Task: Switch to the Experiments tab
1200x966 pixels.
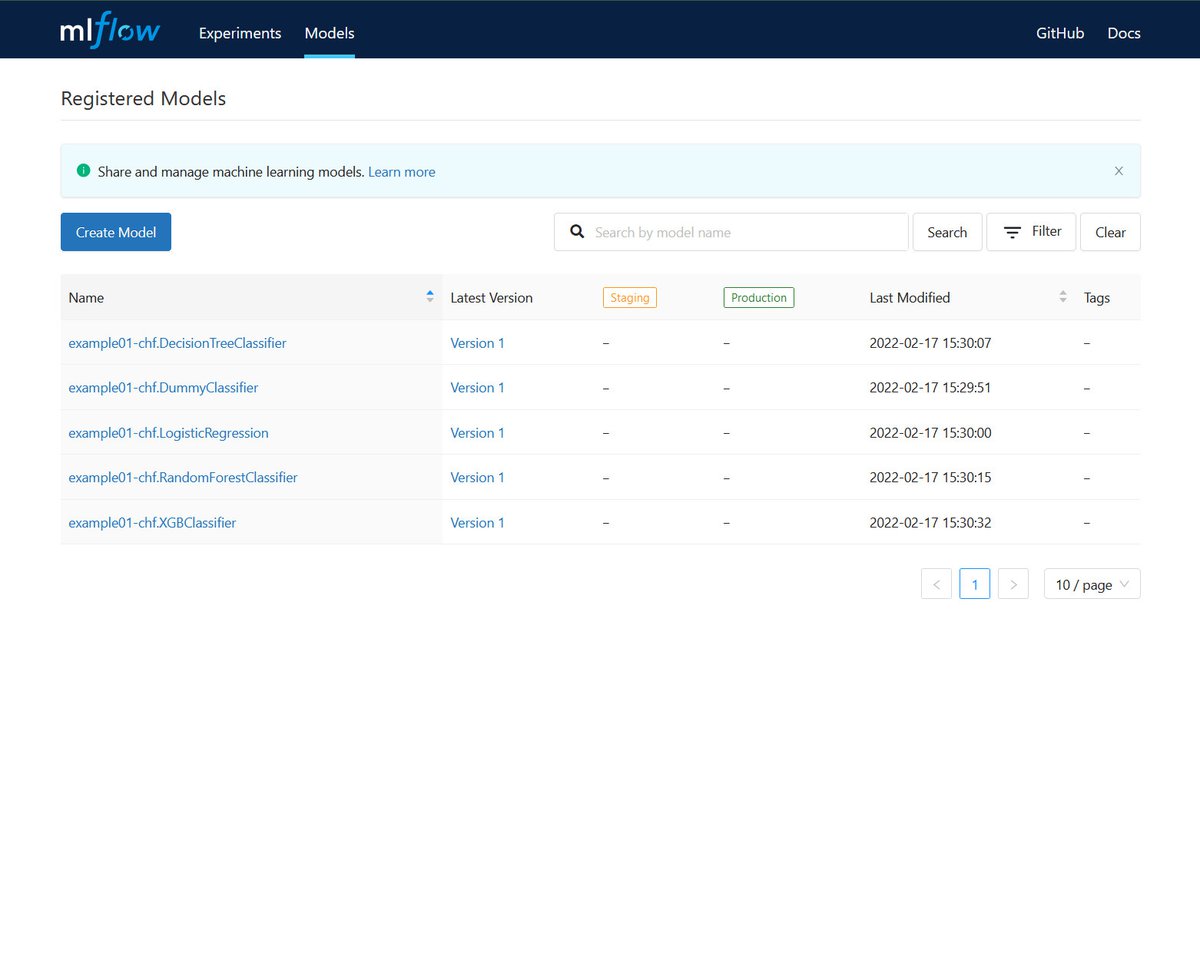Action: pyautogui.click(x=239, y=33)
